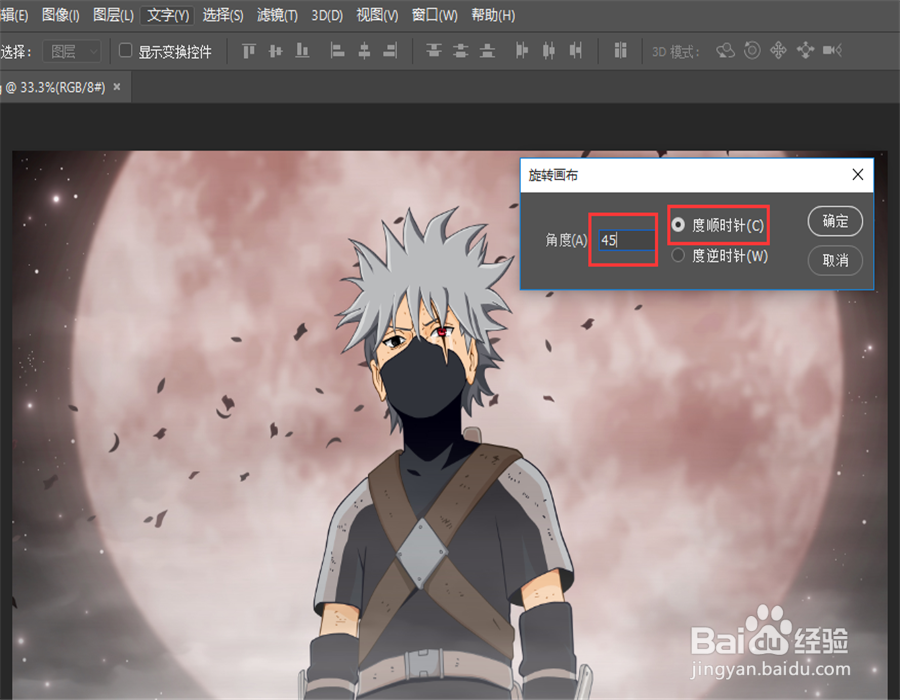The height and width of the screenshot is (700, 900).
Task: Open the 文字(Y) menu
Action: pos(168,15)
